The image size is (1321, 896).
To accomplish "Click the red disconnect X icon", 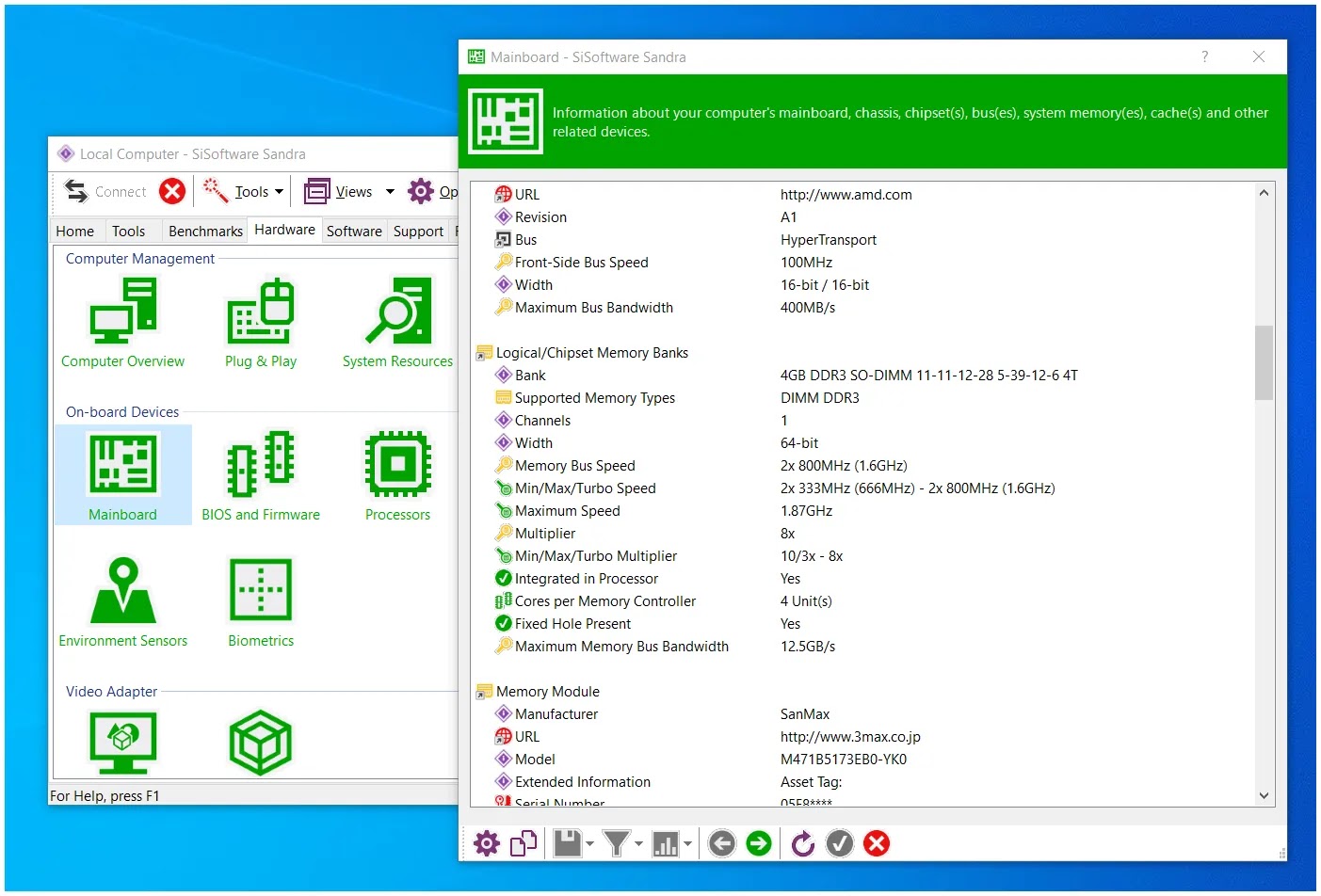I will click(172, 191).
